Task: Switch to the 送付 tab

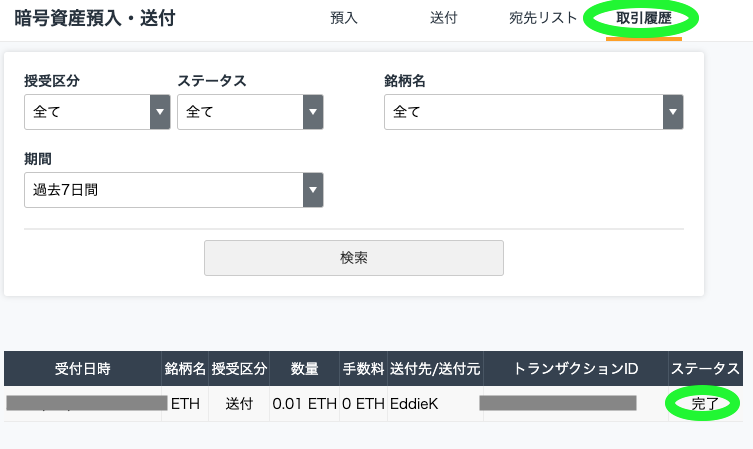Action: (443, 18)
